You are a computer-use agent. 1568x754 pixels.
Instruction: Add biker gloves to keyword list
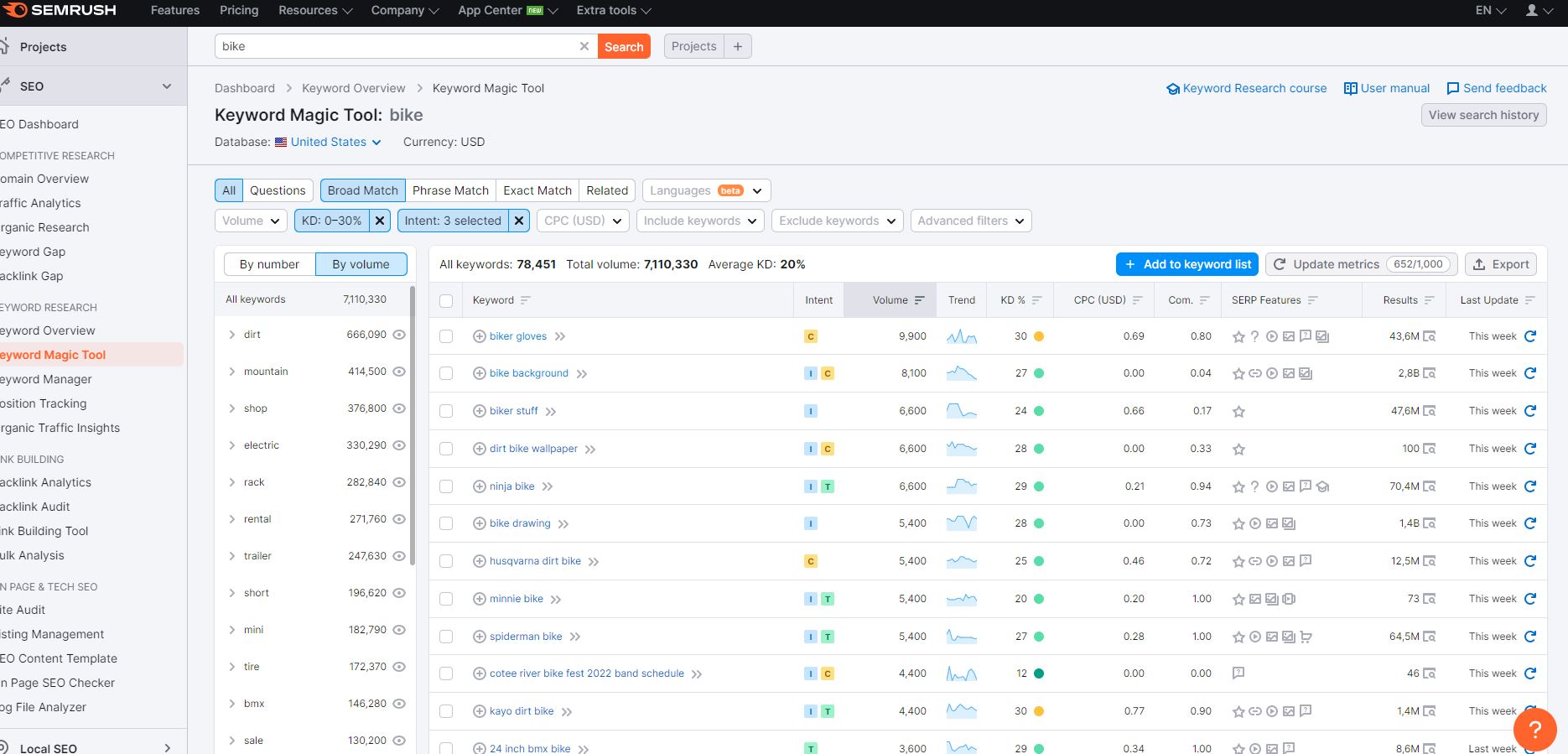(x=480, y=336)
